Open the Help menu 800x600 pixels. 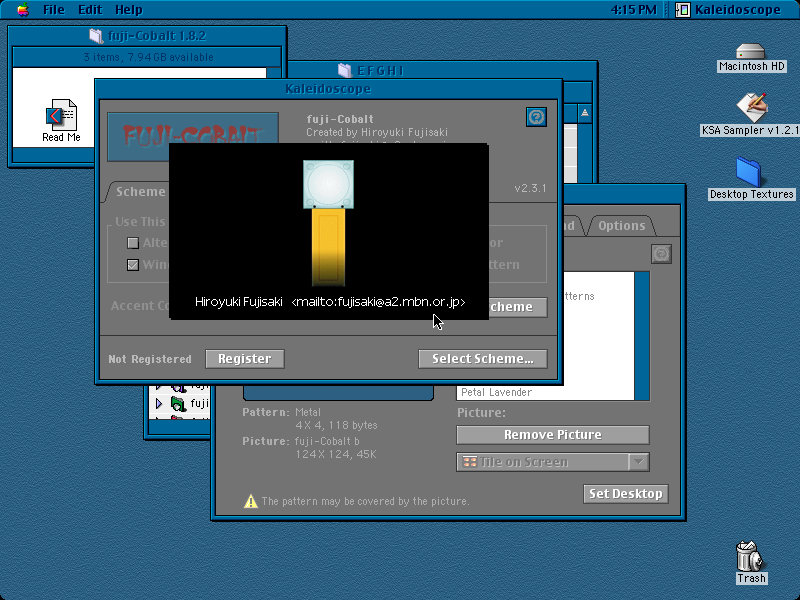[x=129, y=10]
